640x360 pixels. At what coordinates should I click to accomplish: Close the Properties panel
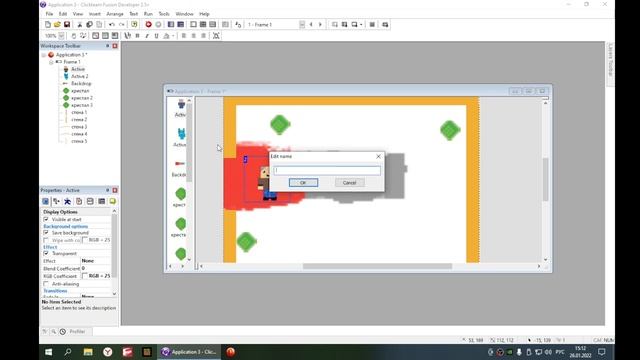pos(115,190)
